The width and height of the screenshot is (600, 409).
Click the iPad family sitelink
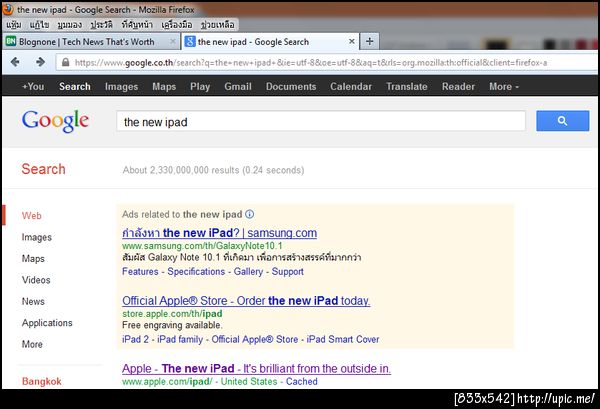pyautogui.click(x=180, y=339)
